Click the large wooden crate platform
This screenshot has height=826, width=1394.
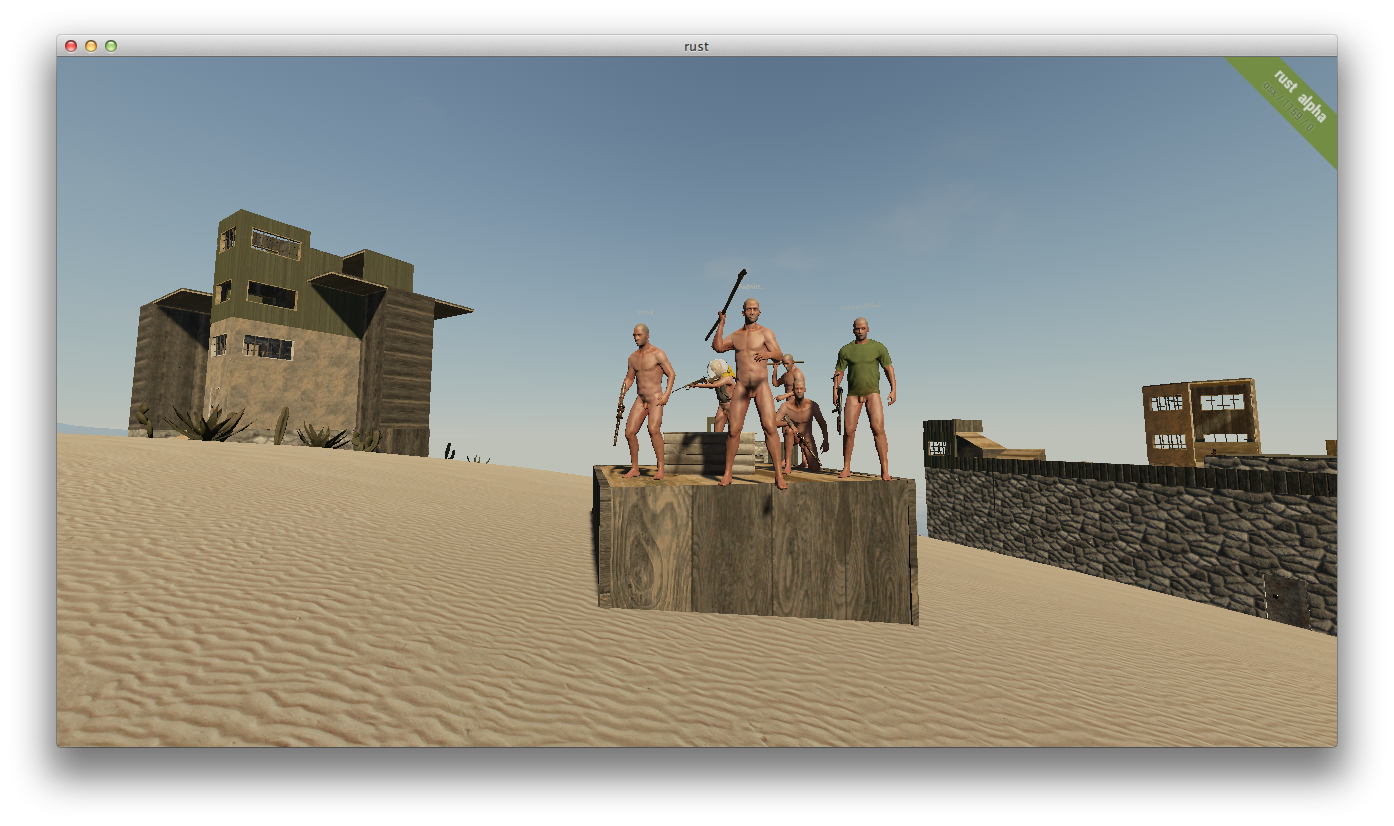pos(756,545)
